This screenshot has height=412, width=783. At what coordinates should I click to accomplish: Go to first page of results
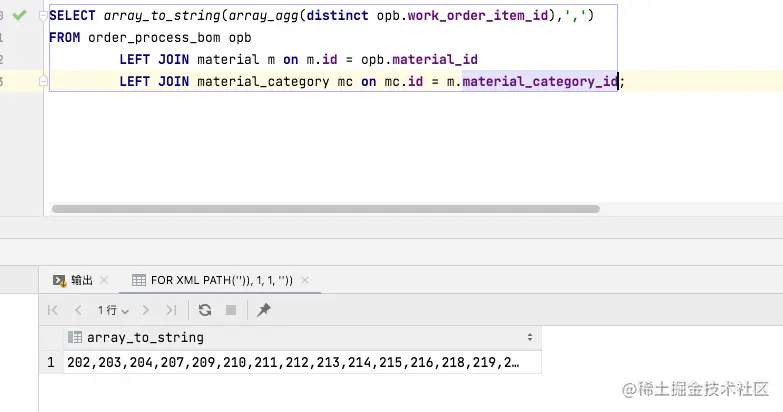tap(52, 310)
